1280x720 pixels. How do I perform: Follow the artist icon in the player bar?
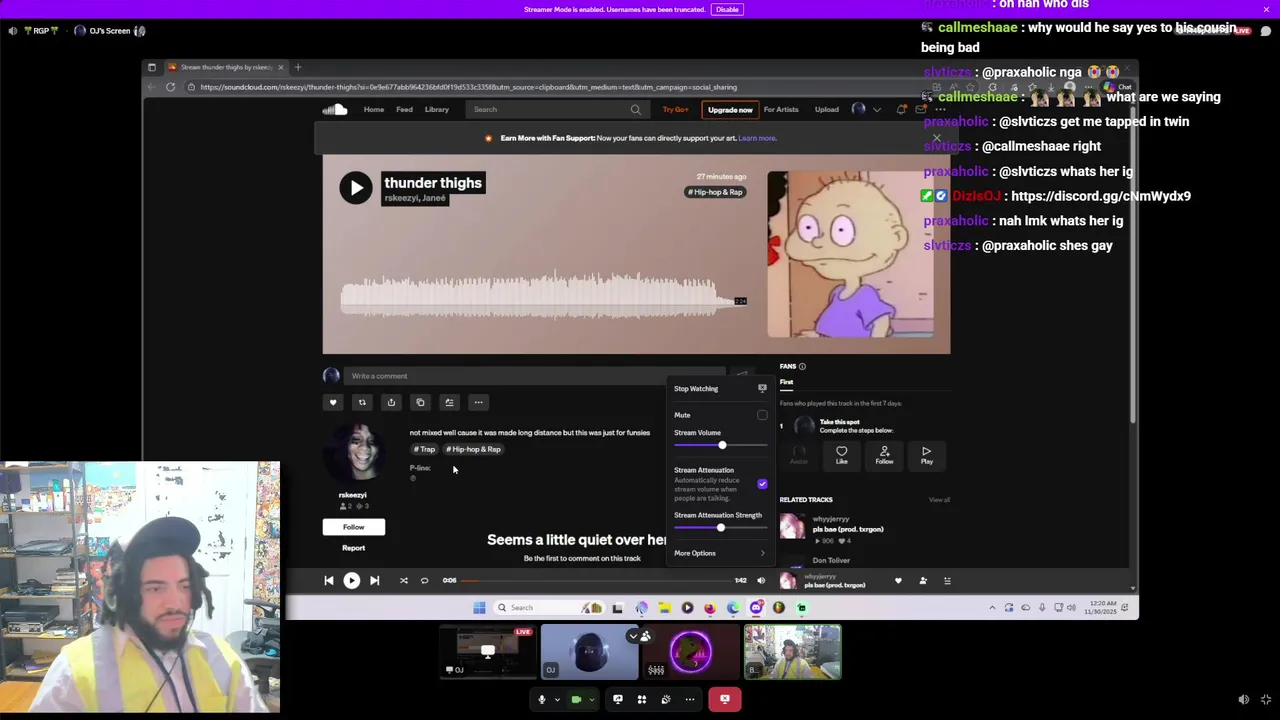coord(923,581)
